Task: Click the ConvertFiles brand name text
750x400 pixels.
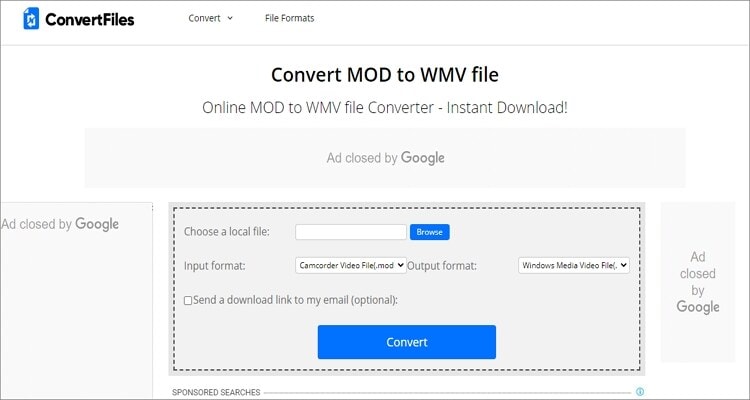Action: click(x=90, y=19)
